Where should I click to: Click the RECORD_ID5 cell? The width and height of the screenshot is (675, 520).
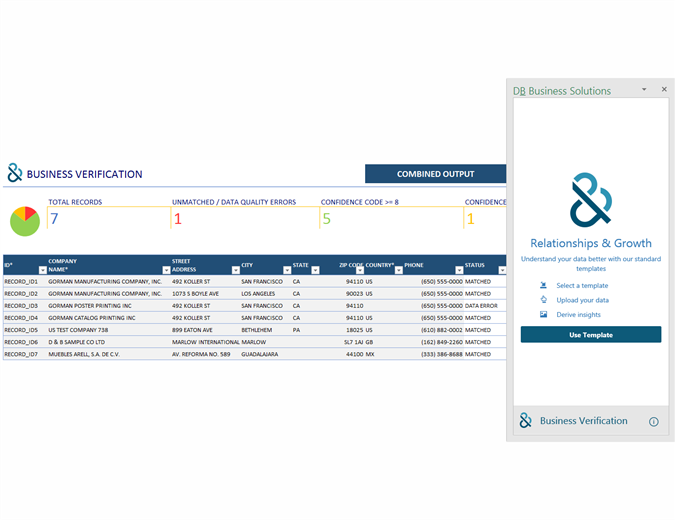[21, 330]
